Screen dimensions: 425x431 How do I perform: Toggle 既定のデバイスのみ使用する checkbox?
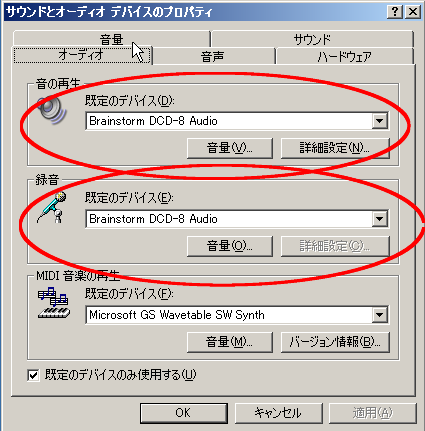tap(33, 375)
